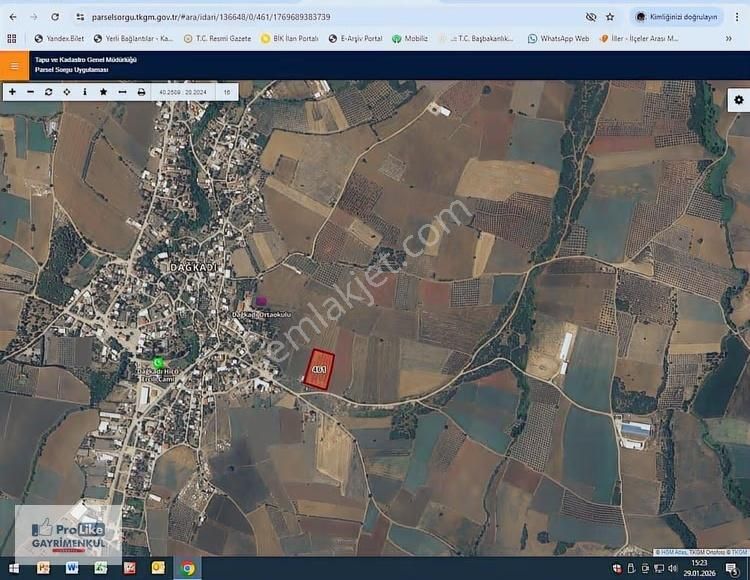Viewport: 750px width, 580px height.
Task: Open Excel from taskbar
Action: 100,568
